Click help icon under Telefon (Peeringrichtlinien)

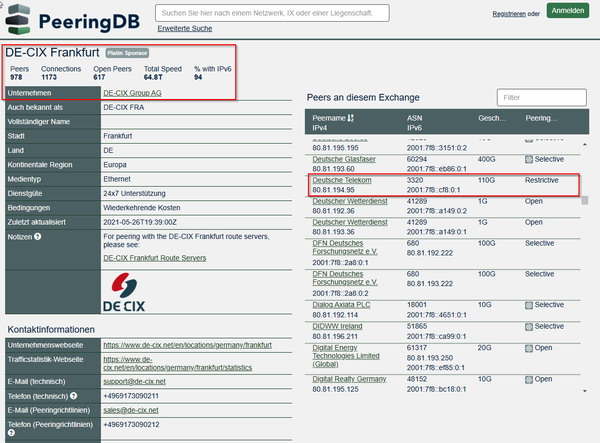[11, 433]
